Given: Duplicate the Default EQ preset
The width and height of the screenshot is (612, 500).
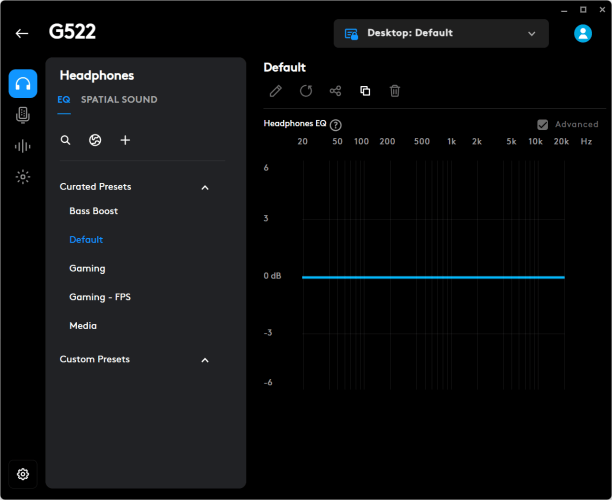Looking at the screenshot, I should [x=365, y=91].
